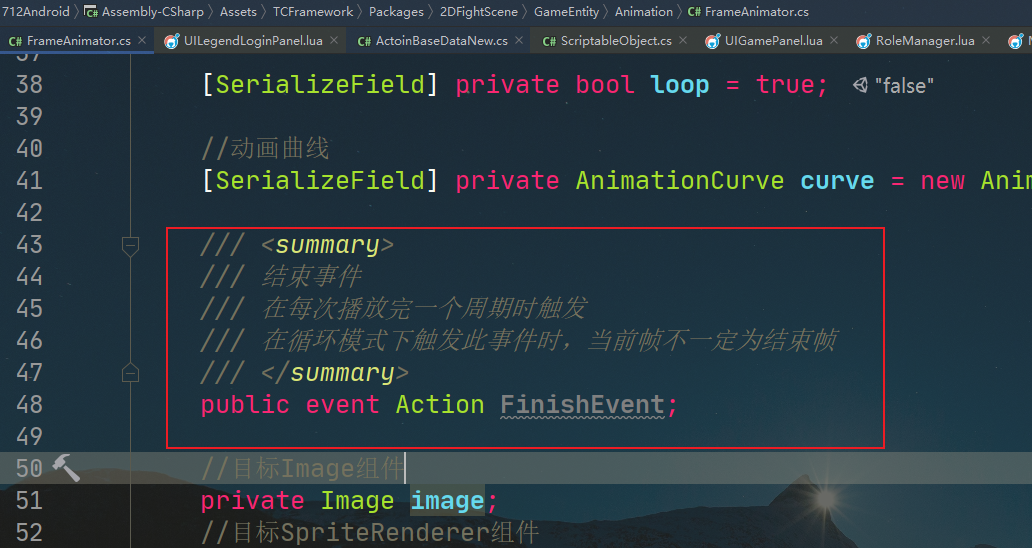Close the ScriptableObject.cs tab
The width and height of the screenshot is (1032, 548).
tap(683, 41)
